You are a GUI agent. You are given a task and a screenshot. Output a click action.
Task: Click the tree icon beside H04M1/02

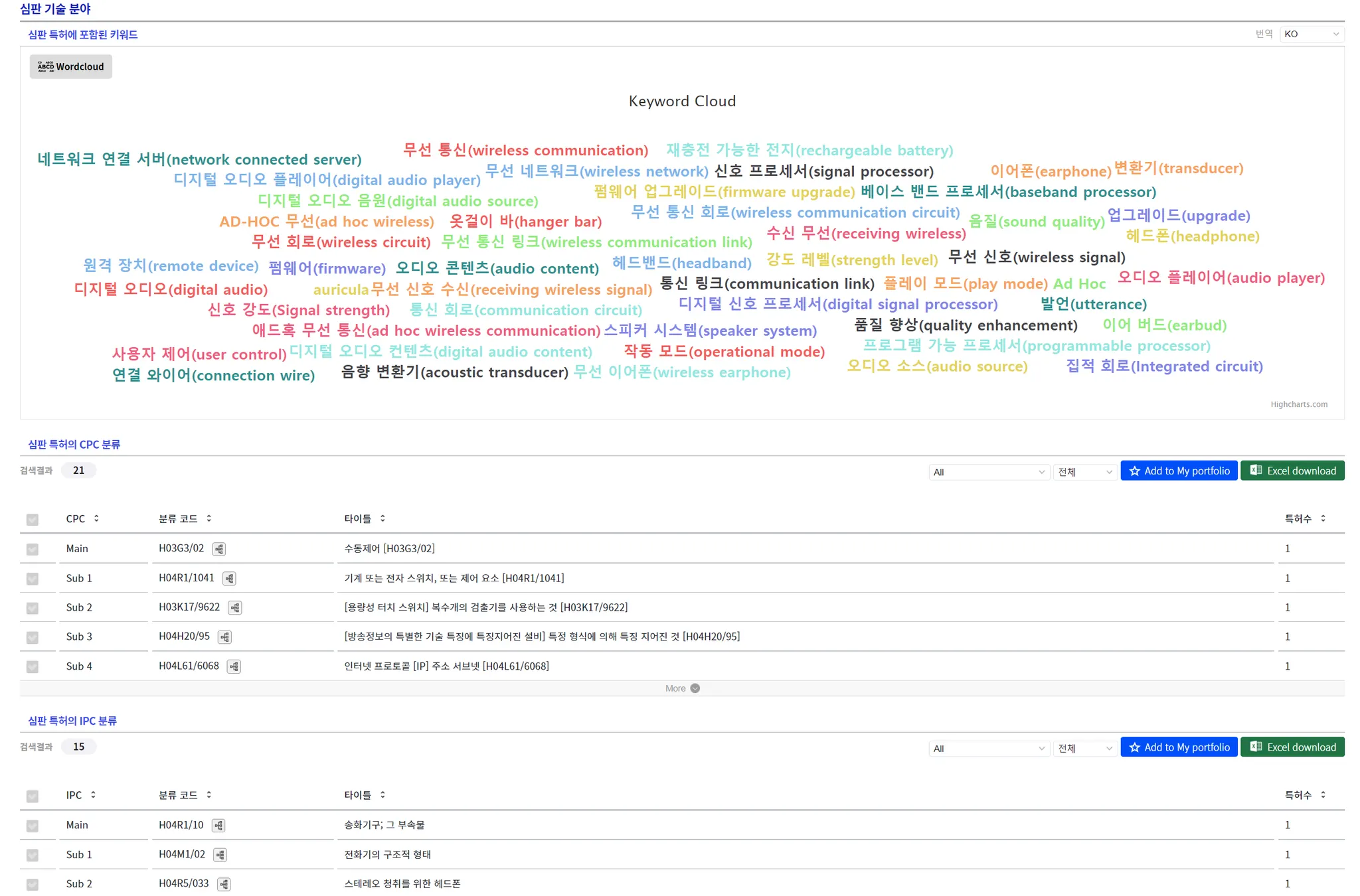pos(220,855)
